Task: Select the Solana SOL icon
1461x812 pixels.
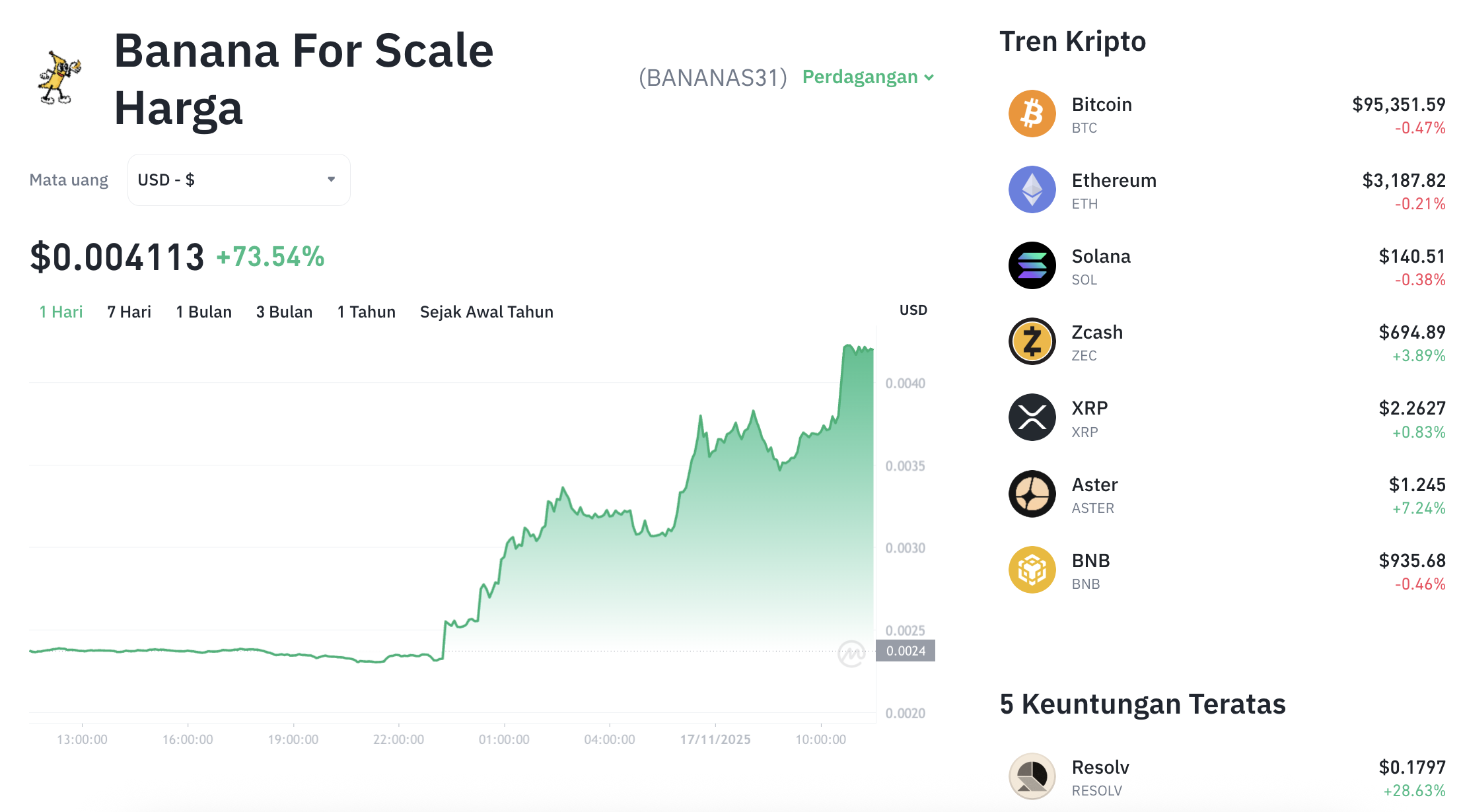Action: tap(1032, 265)
